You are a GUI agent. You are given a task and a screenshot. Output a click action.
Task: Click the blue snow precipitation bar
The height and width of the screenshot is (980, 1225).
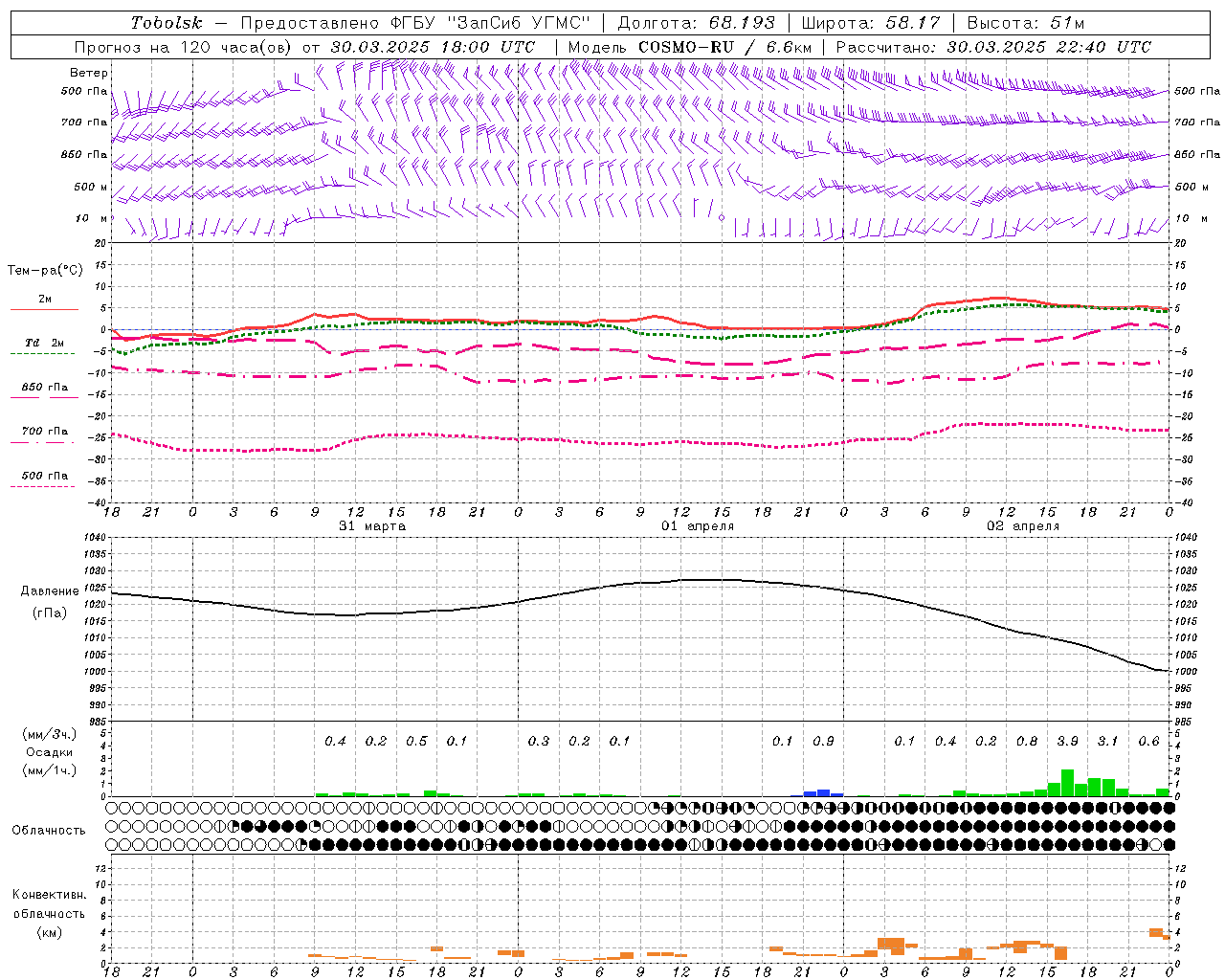click(823, 792)
